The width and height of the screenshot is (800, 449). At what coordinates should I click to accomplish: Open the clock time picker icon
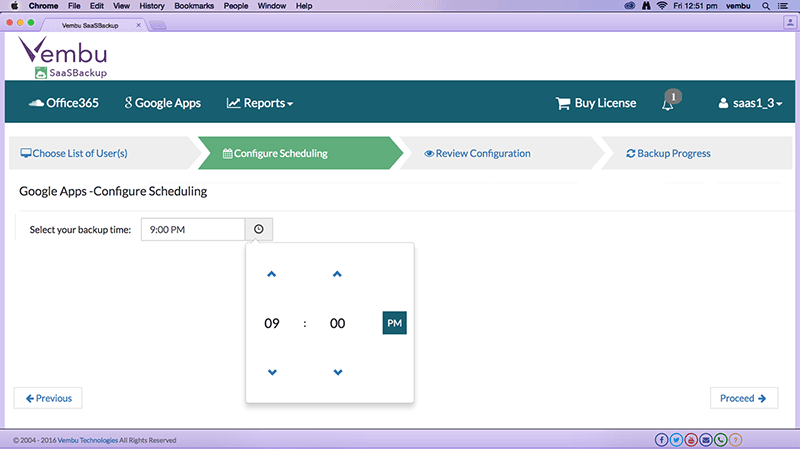pos(259,229)
